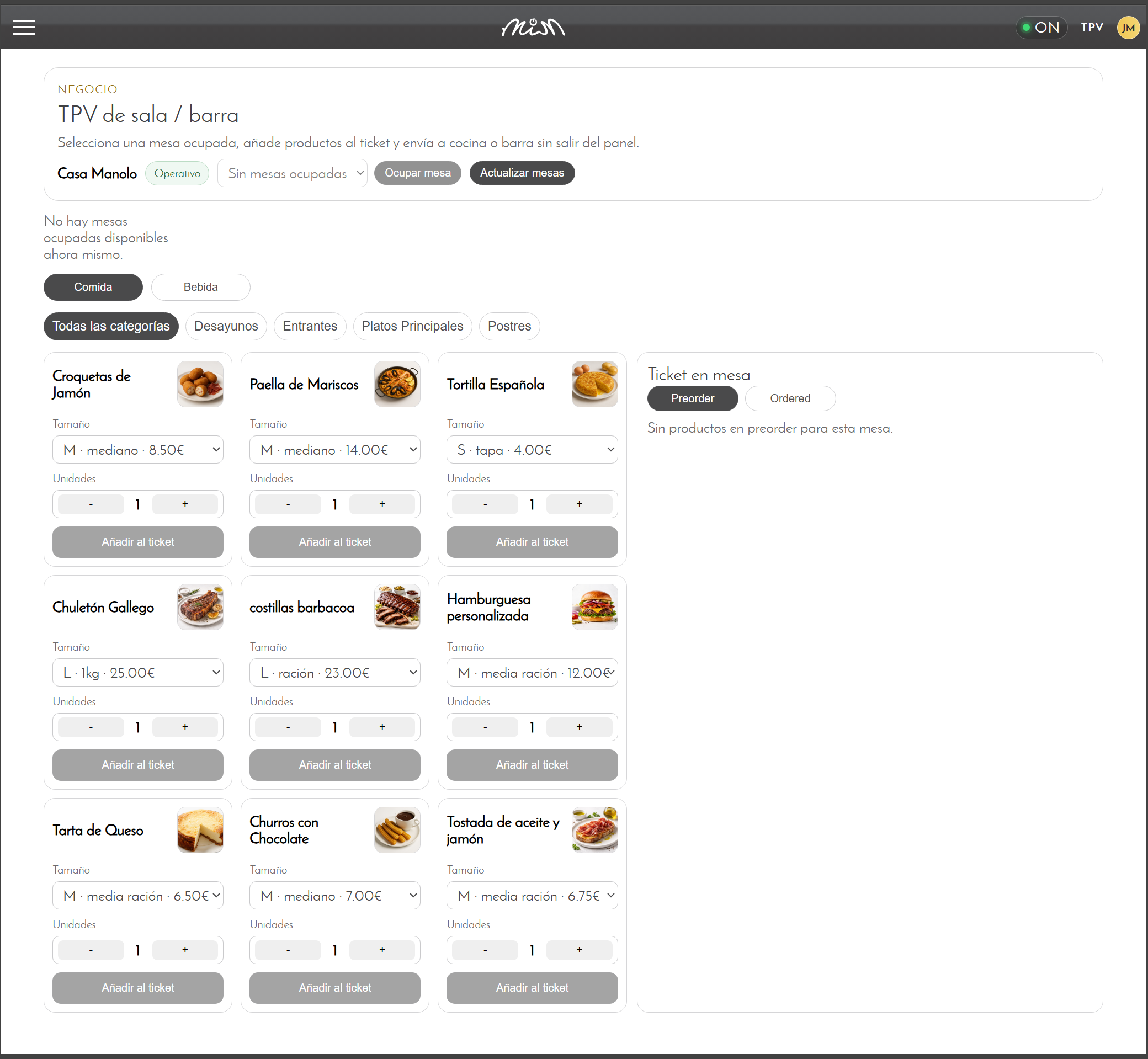Open Tarta de Queso size selector

point(137,896)
